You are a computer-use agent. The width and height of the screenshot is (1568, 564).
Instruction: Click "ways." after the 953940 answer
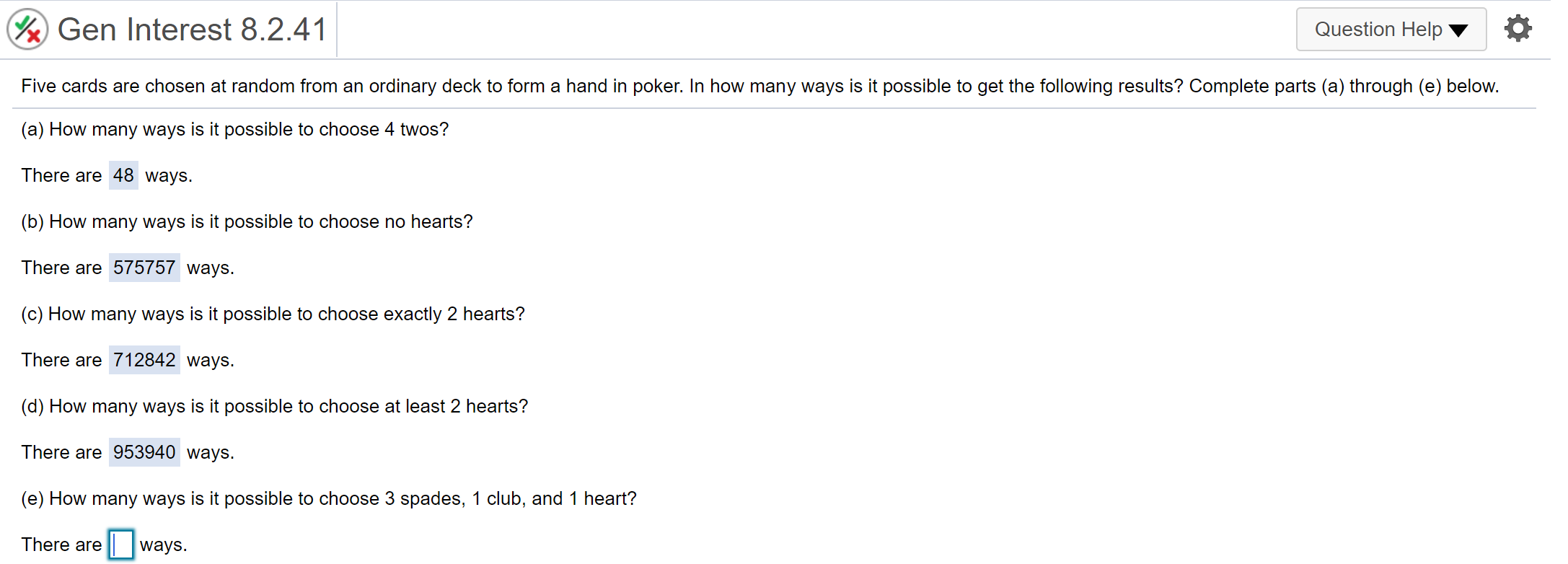(211, 452)
